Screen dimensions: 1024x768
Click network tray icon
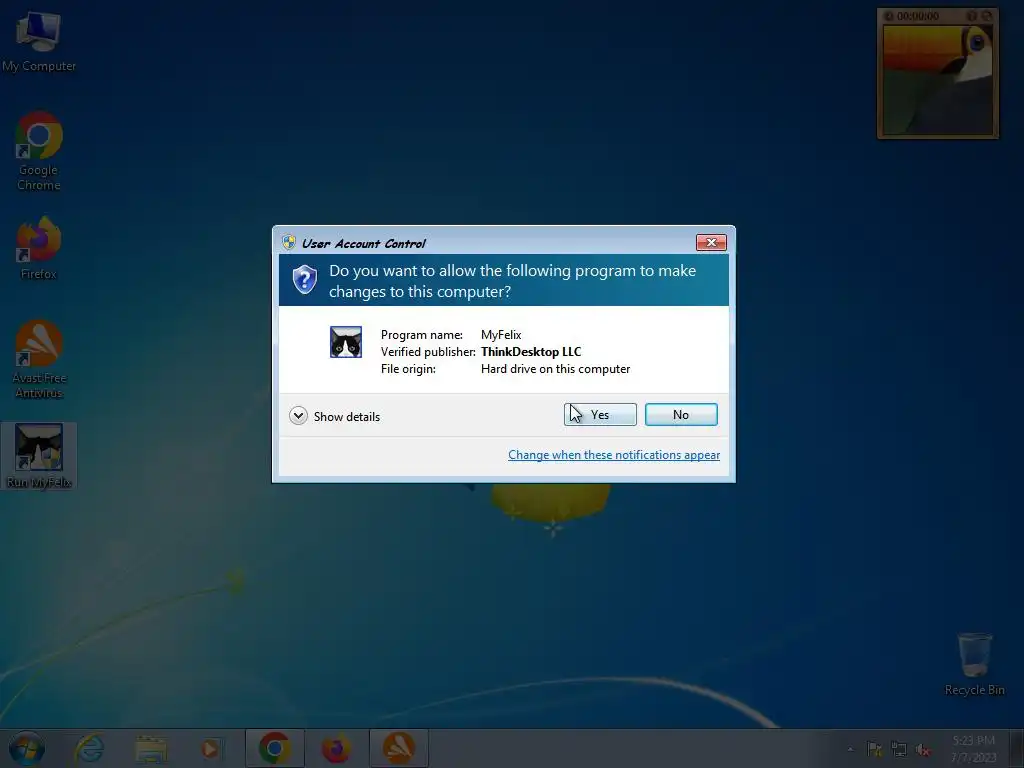pos(899,749)
